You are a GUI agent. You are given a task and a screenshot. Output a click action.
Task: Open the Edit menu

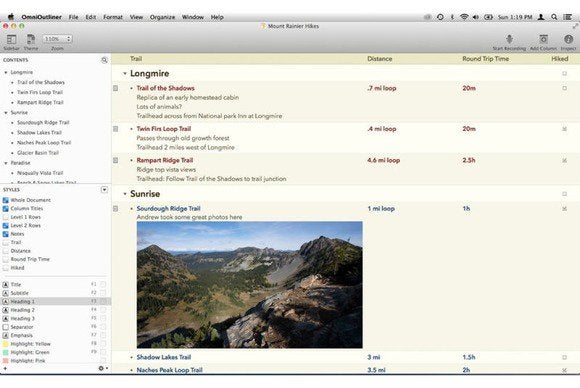click(x=91, y=17)
